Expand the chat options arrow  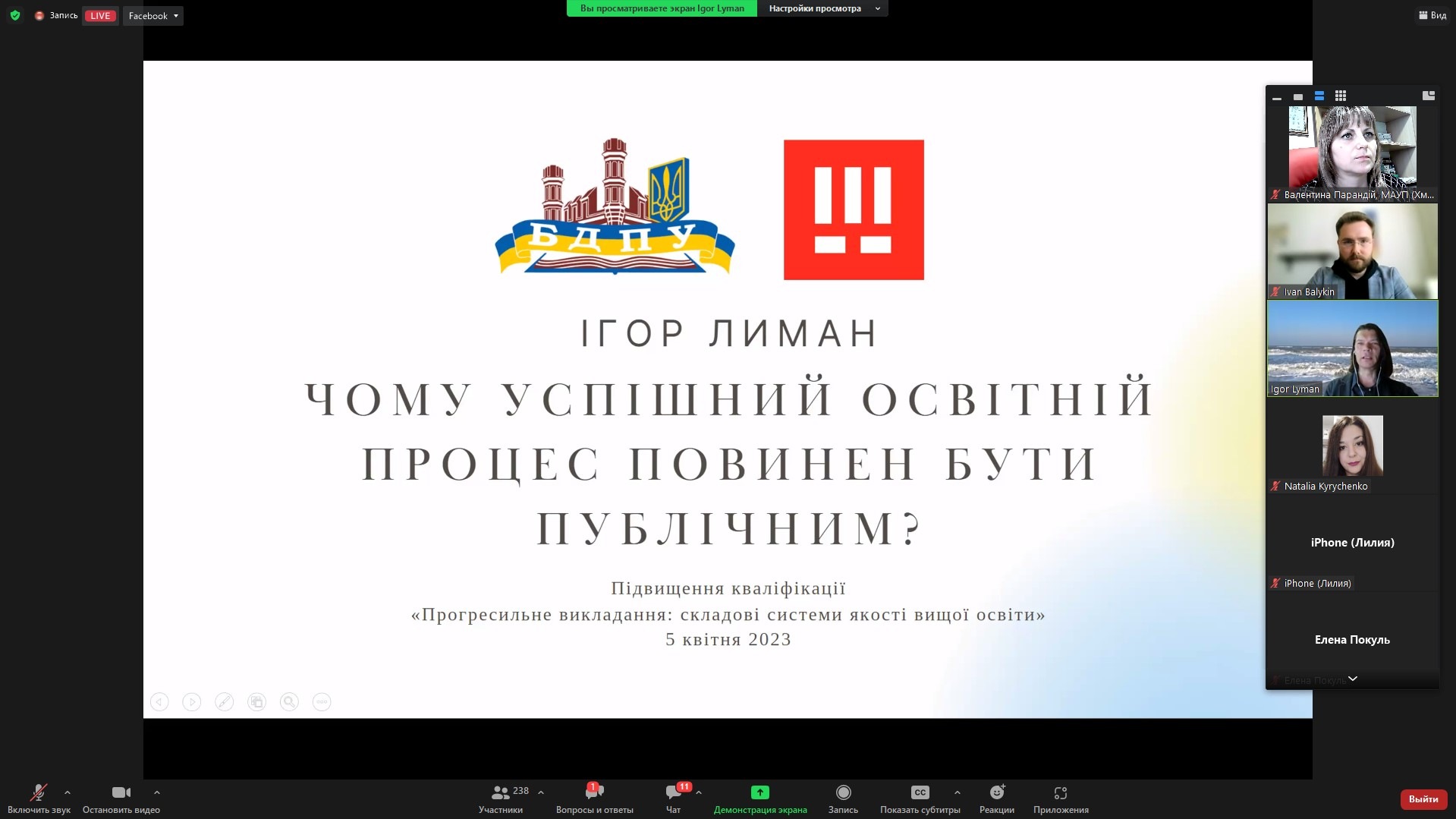coord(699,792)
